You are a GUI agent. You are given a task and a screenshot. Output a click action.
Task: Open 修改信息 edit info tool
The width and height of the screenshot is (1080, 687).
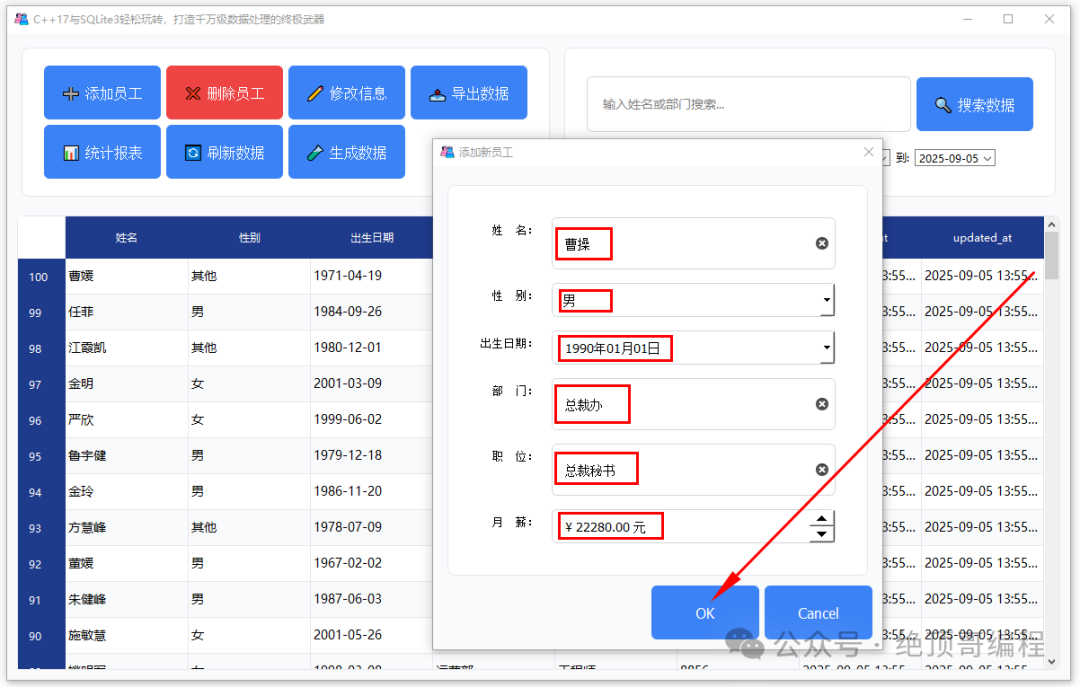[x=346, y=92]
